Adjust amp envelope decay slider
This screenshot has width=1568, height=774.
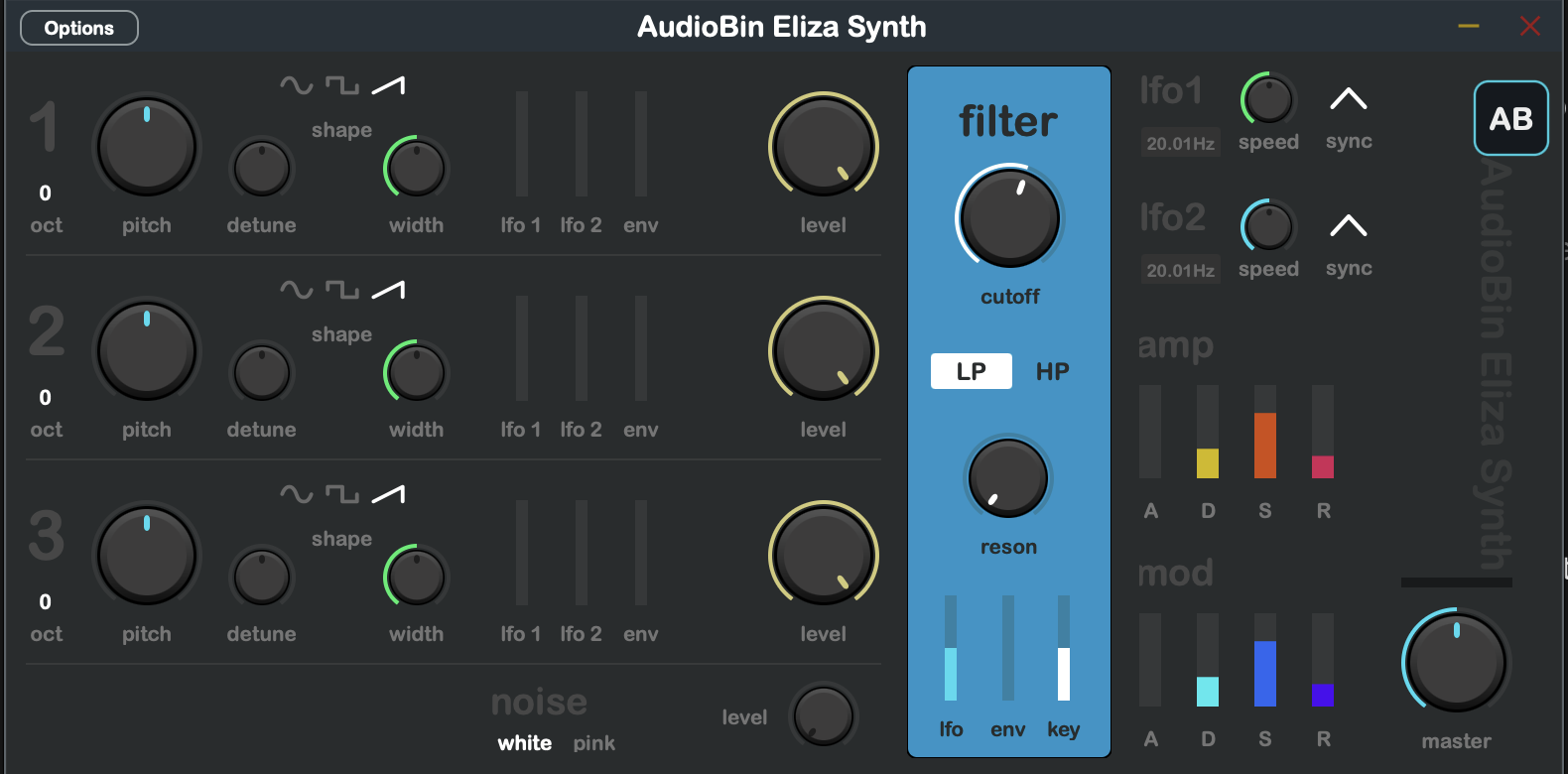(x=1208, y=432)
